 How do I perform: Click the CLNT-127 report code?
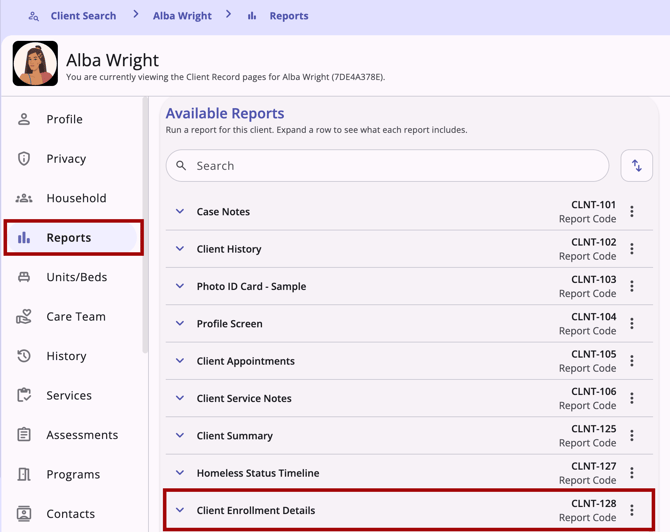tap(594, 466)
